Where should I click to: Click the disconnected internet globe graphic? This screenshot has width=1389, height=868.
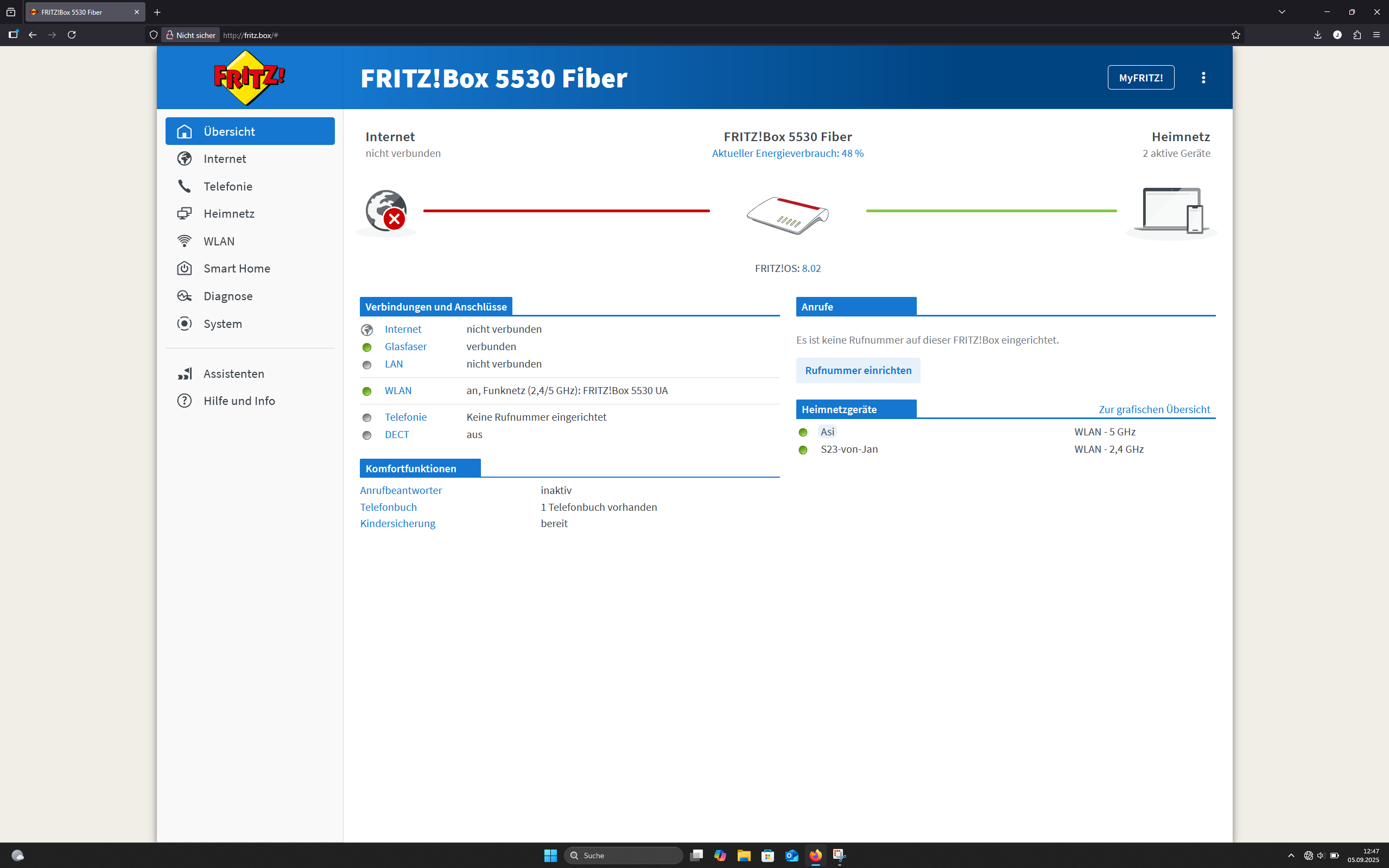click(386, 211)
